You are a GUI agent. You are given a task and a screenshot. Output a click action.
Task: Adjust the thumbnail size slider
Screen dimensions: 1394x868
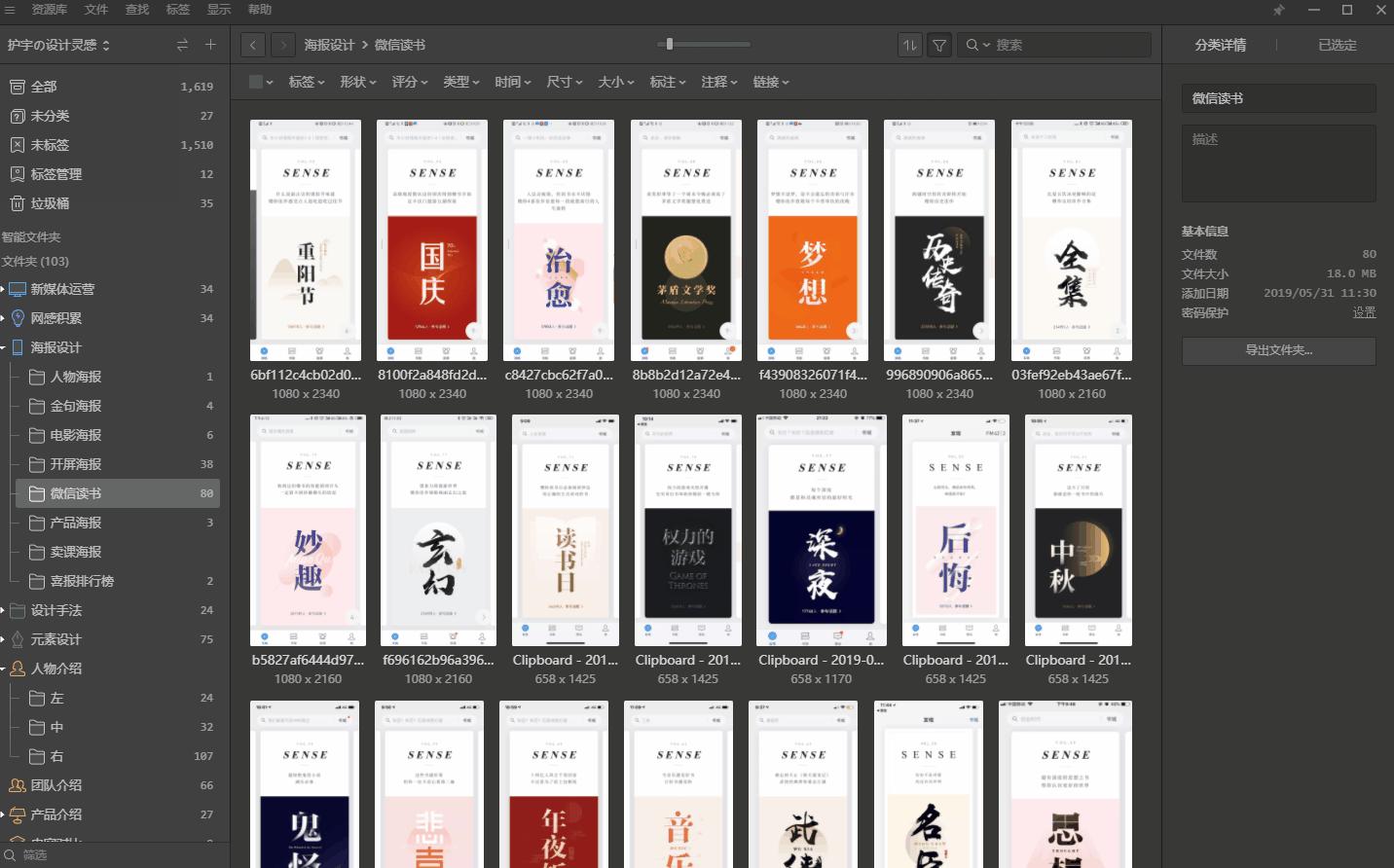coord(670,44)
